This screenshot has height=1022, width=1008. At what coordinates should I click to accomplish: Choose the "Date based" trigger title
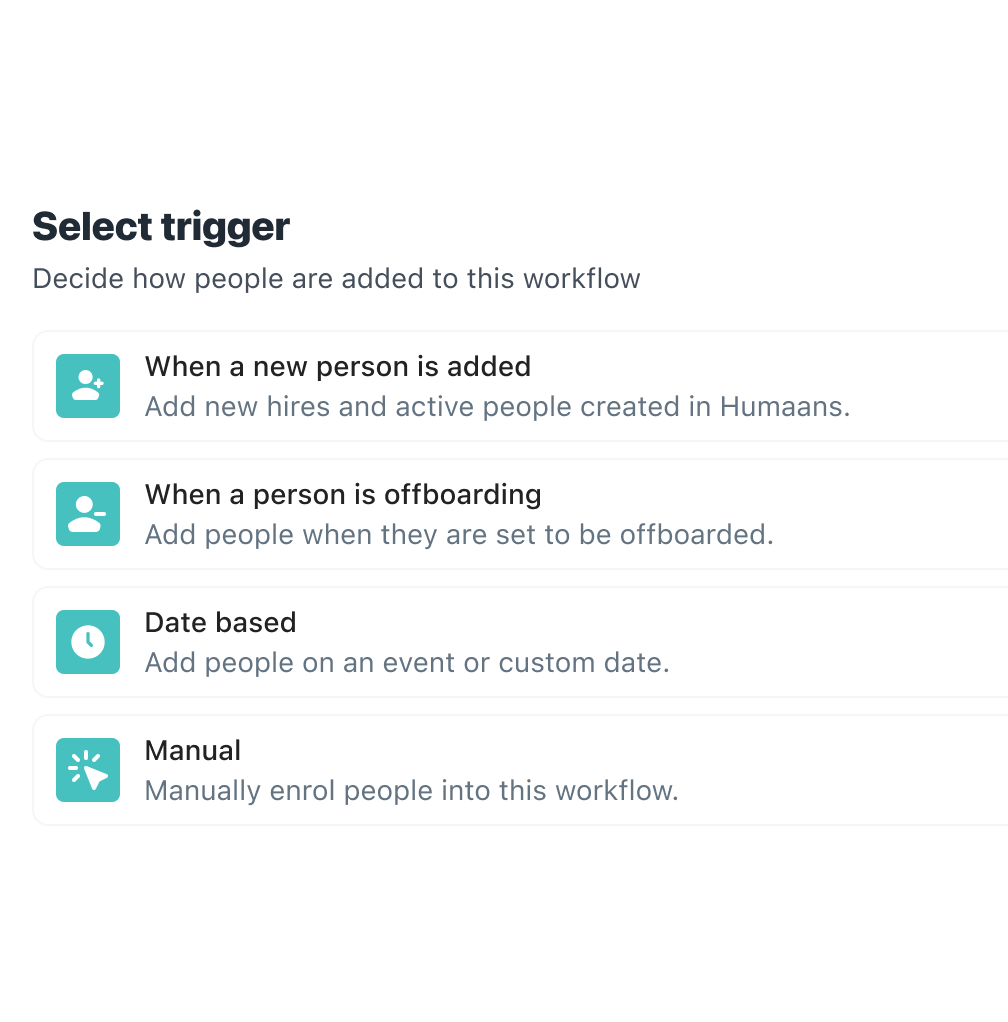coord(220,622)
